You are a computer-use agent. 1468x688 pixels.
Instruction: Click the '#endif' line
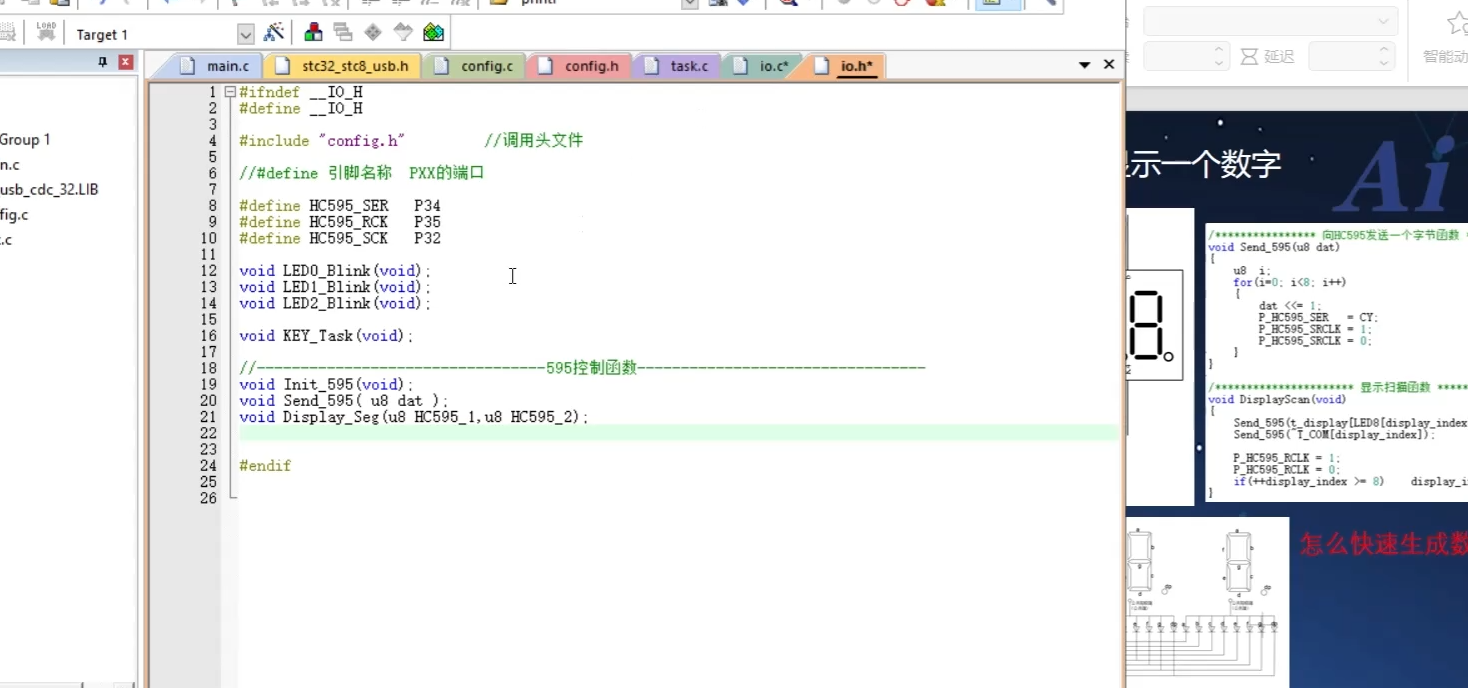tap(265, 466)
